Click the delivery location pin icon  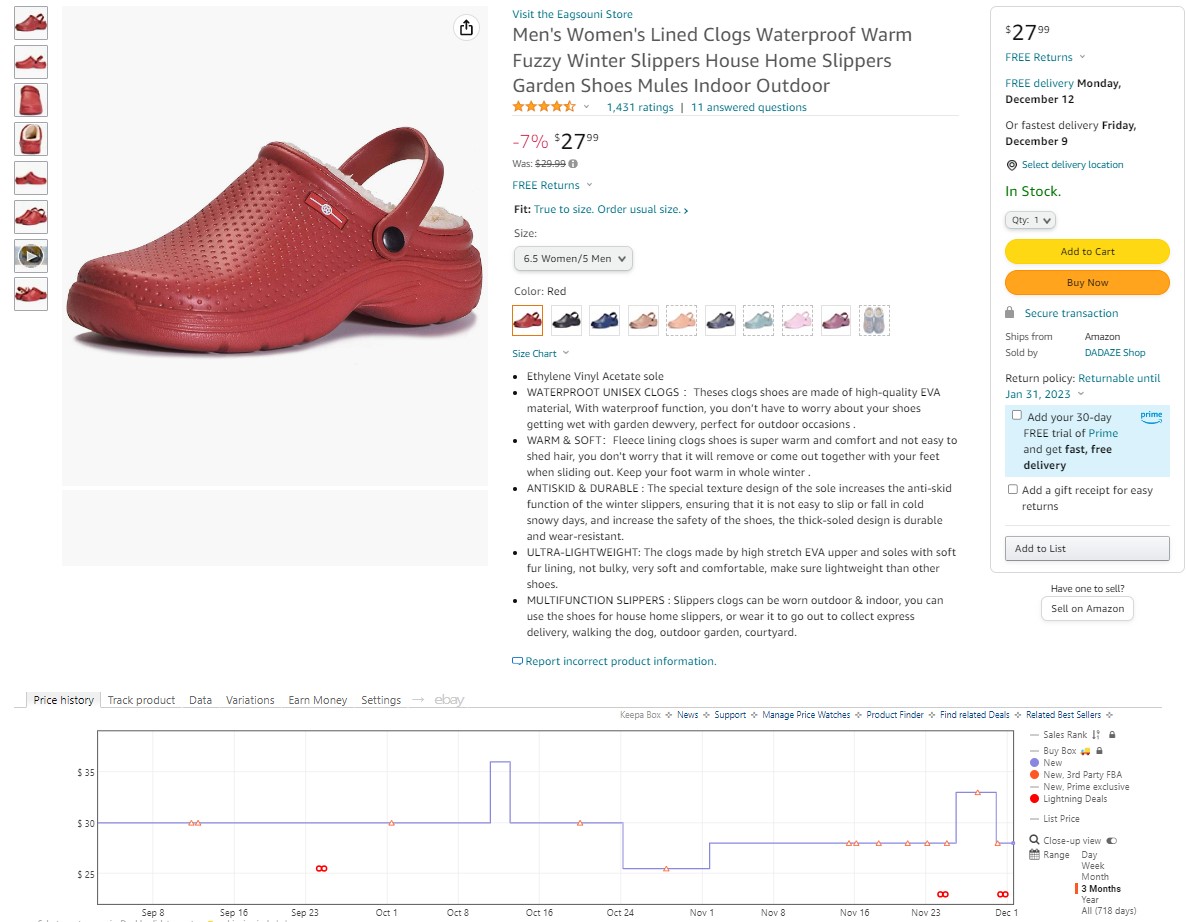1011,165
